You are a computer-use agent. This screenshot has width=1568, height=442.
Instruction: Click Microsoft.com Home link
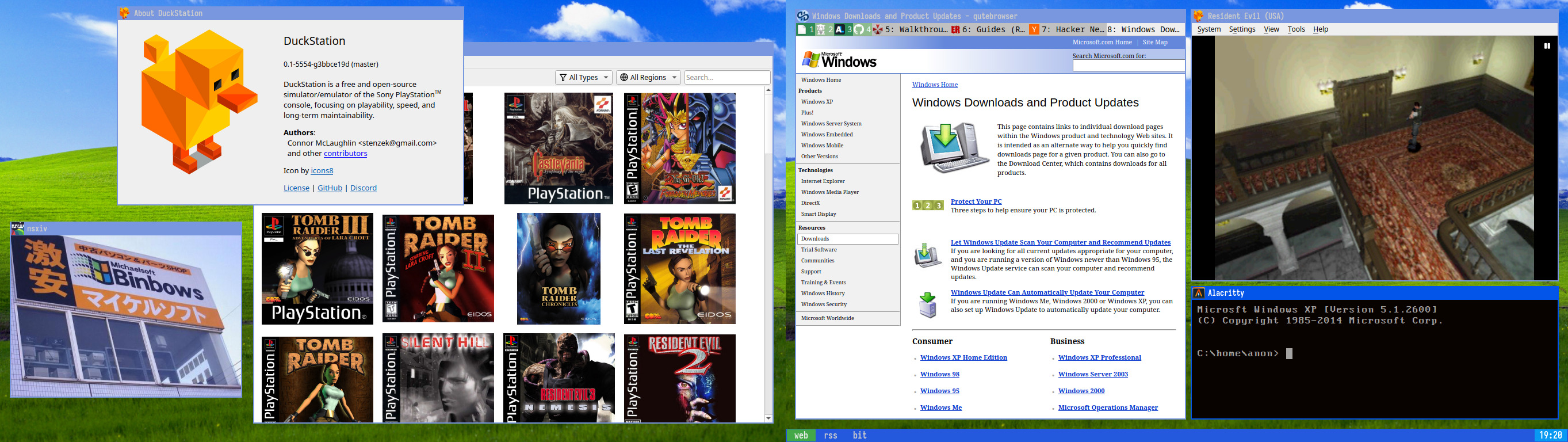[x=1102, y=42]
